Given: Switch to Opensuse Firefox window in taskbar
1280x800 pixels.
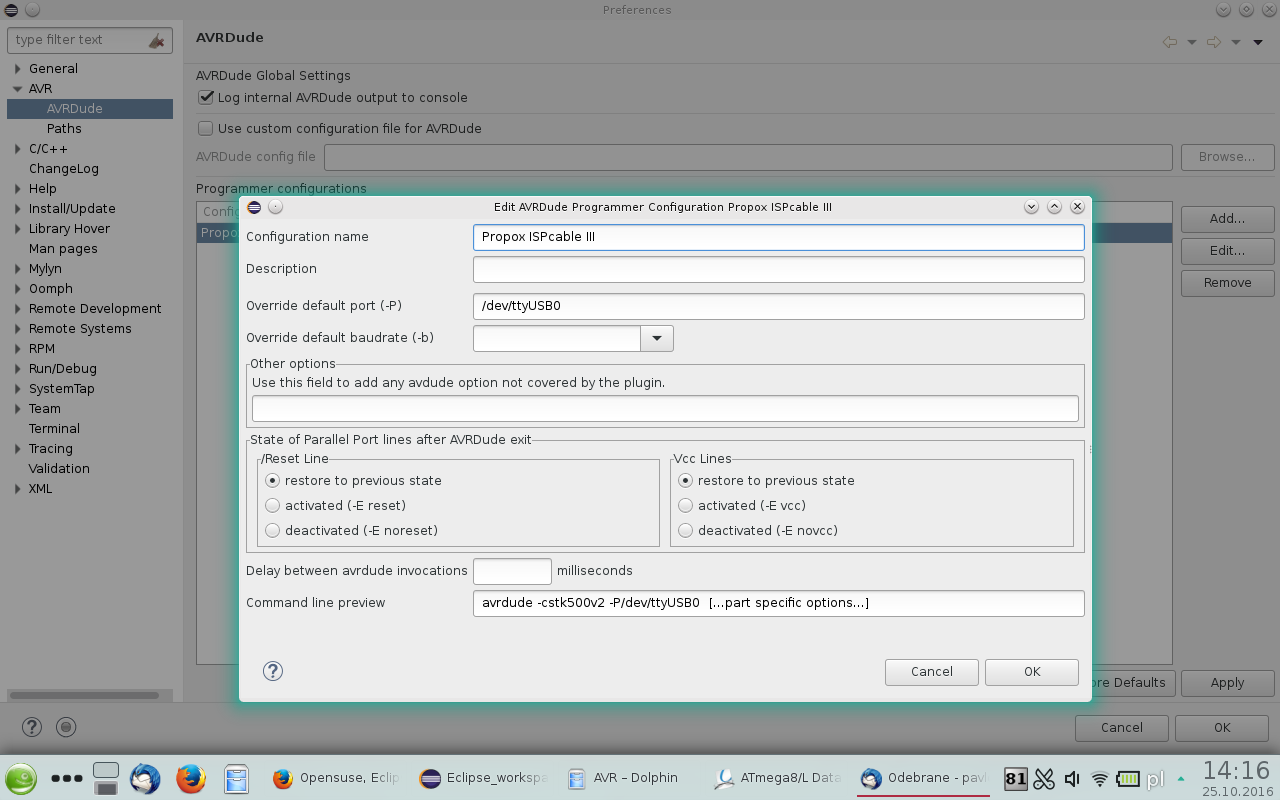Looking at the screenshot, I should coord(336,778).
